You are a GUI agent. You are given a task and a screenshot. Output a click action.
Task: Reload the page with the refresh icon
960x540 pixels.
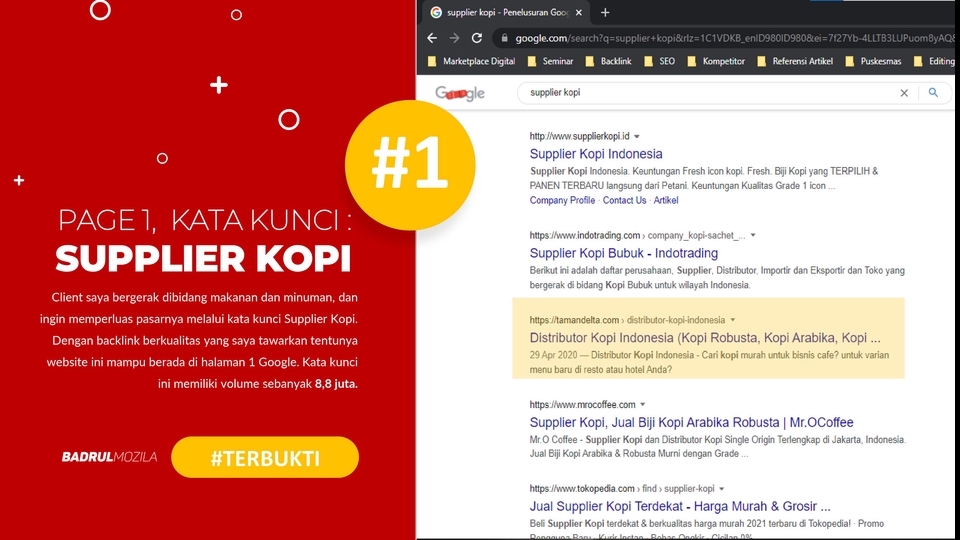477,38
